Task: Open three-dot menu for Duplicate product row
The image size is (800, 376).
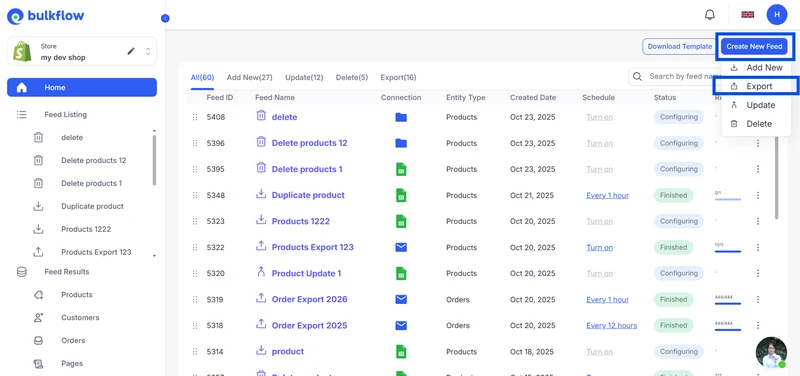Action: 758,195
